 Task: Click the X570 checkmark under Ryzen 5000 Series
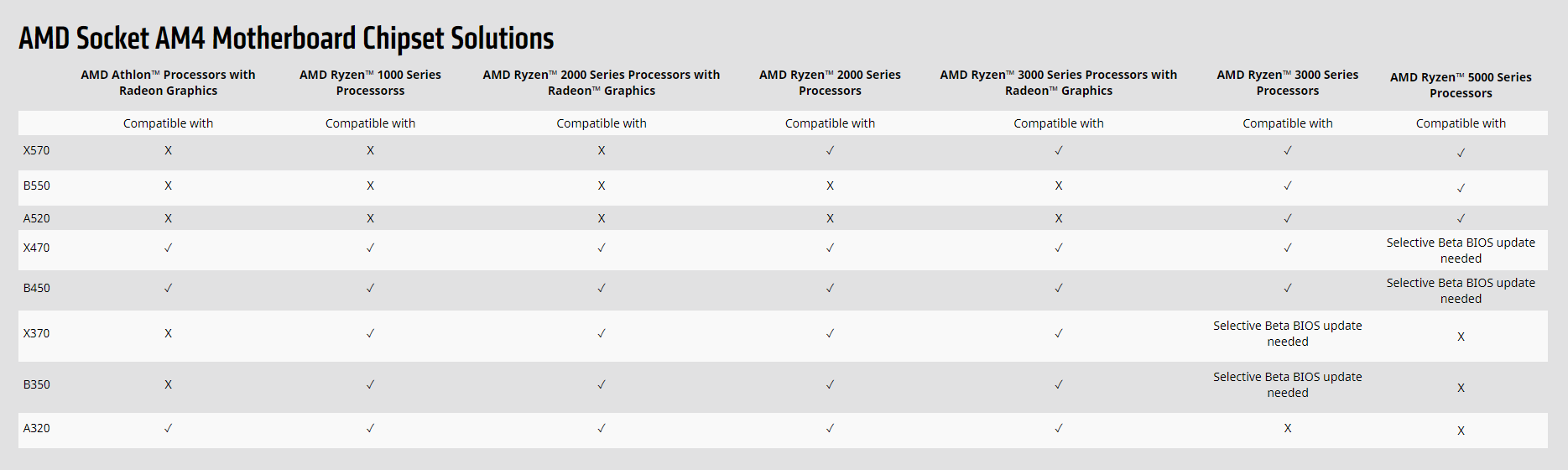1461,153
